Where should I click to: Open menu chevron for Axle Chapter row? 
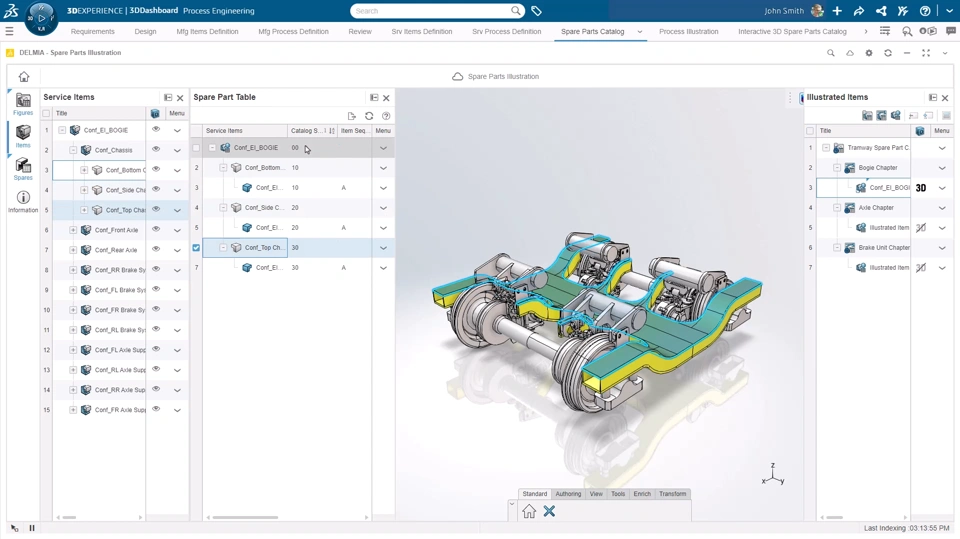click(942, 208)
